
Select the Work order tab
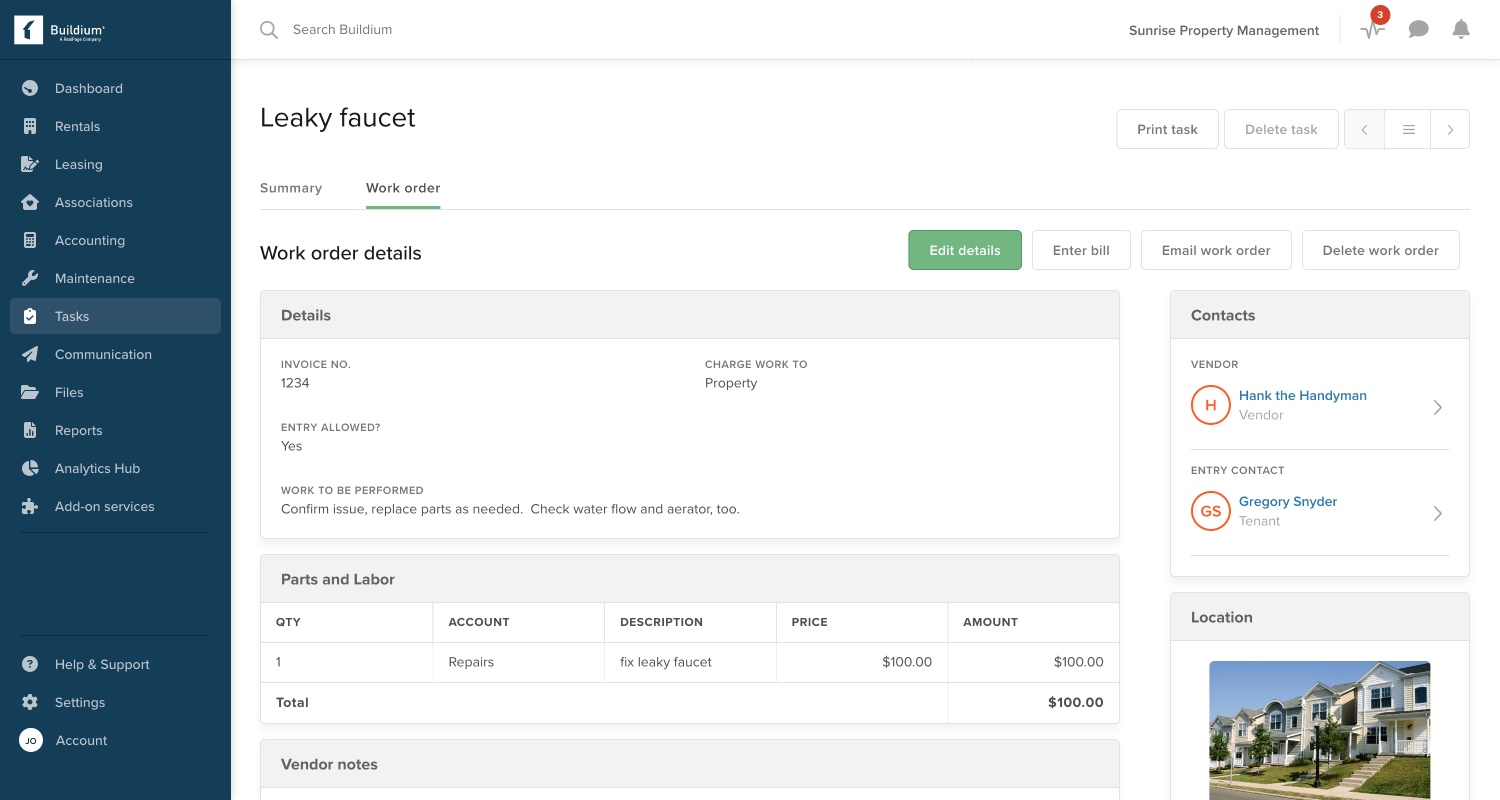point(403,188)
